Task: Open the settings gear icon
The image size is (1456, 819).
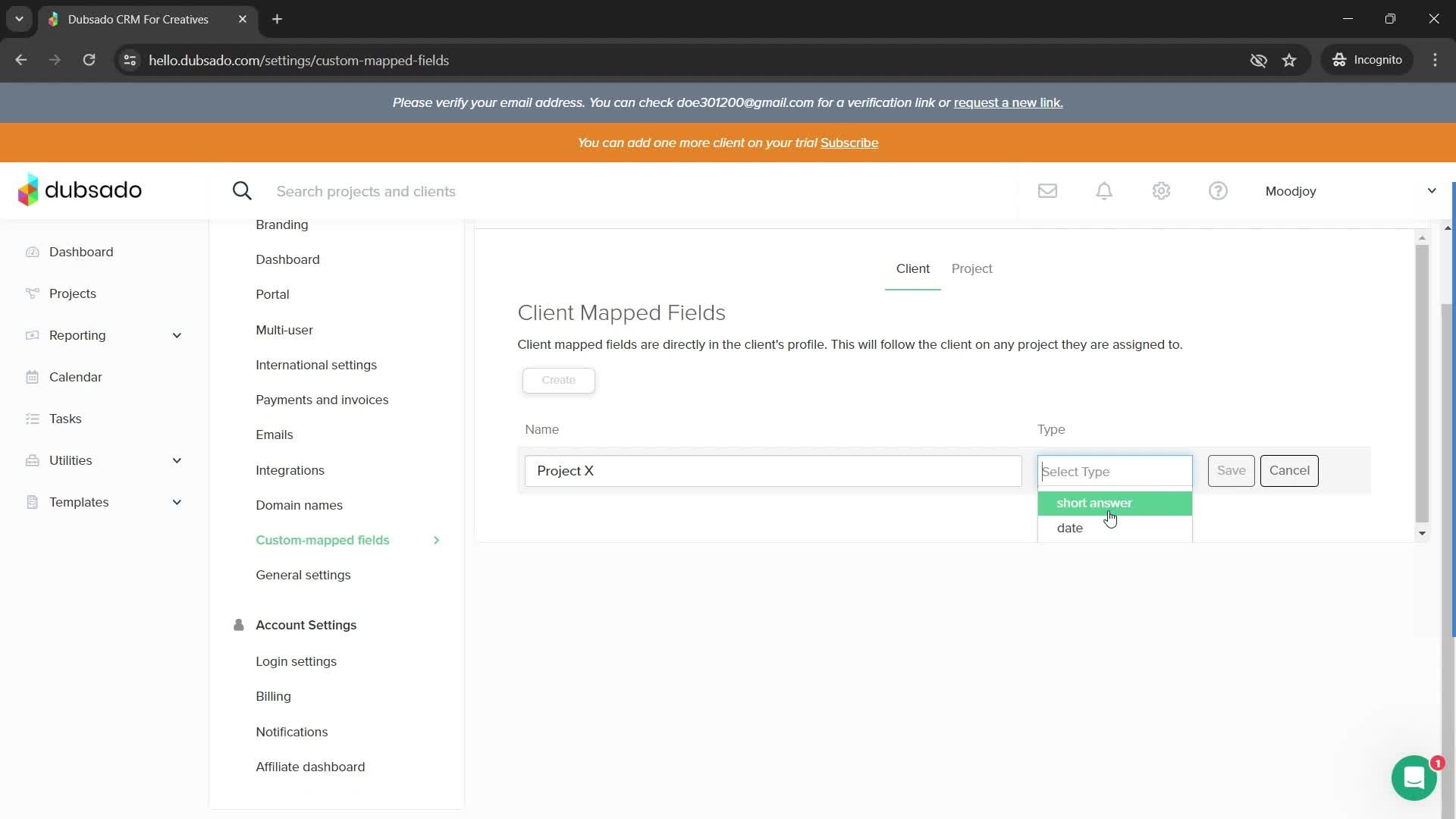Action: [1161, 191]
